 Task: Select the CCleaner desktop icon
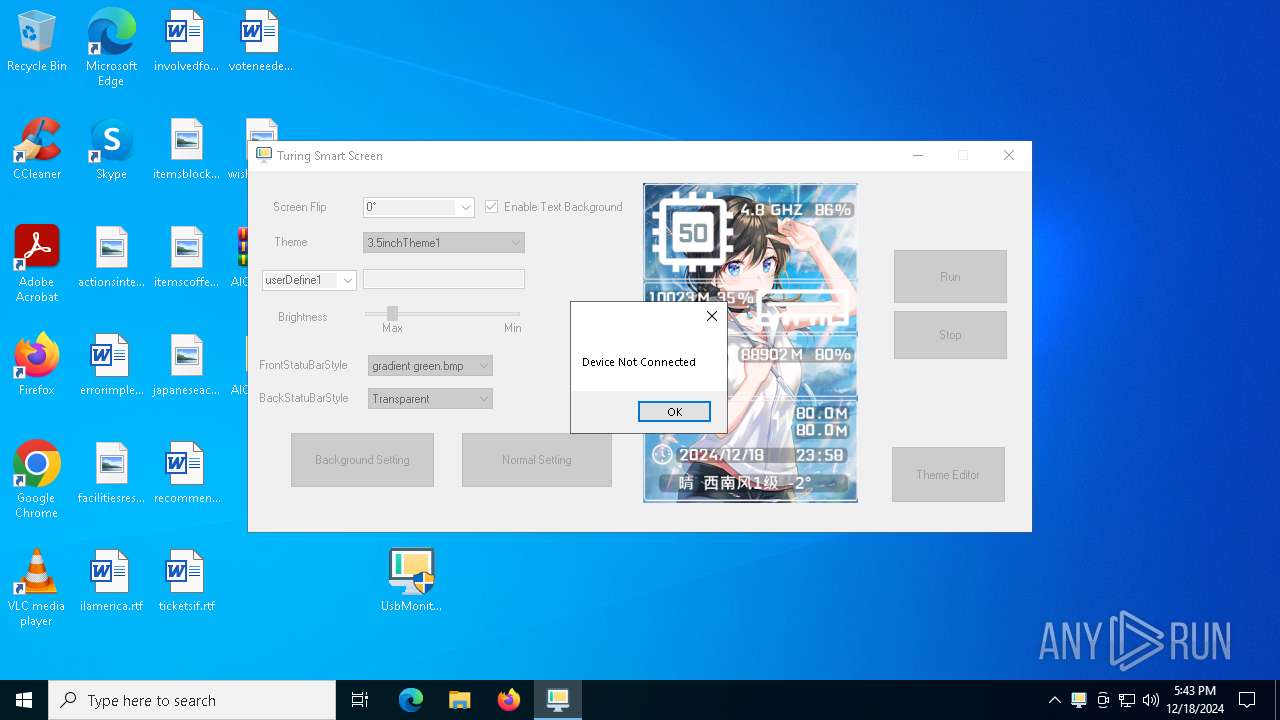[x=37, y=149]
